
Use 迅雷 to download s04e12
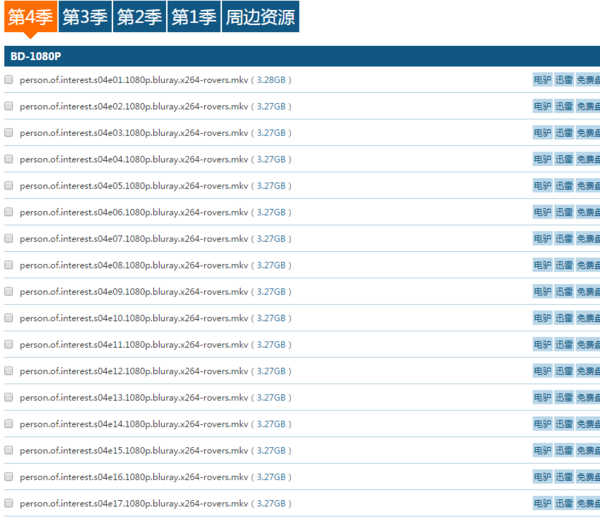(564, 371)
